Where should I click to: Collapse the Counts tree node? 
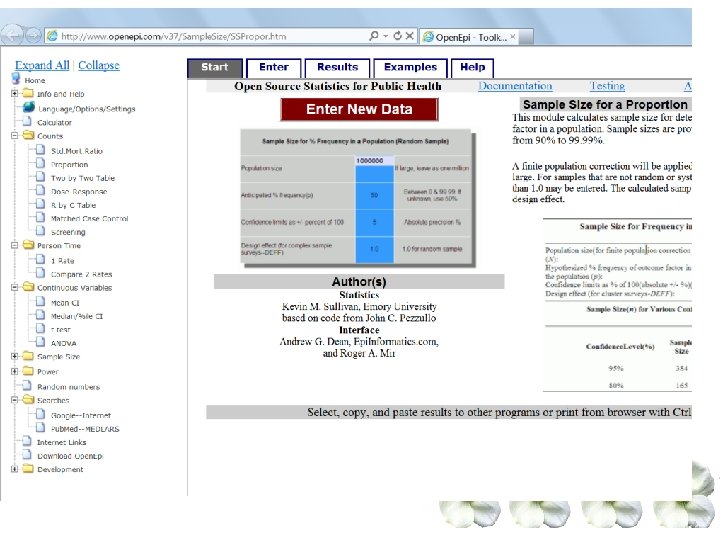(x=15, y=135)
